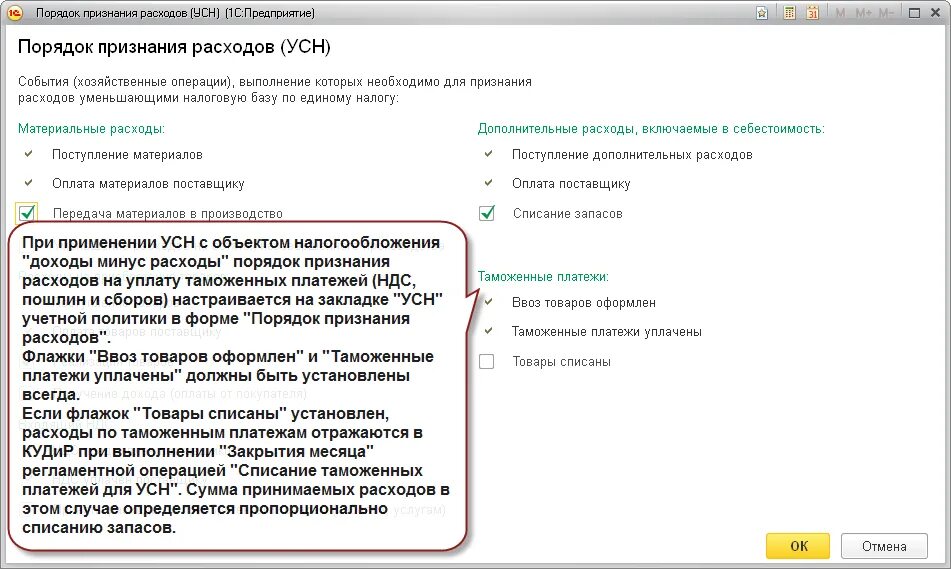Click 'Оплата поставщику' check mark

pos(488,183)
